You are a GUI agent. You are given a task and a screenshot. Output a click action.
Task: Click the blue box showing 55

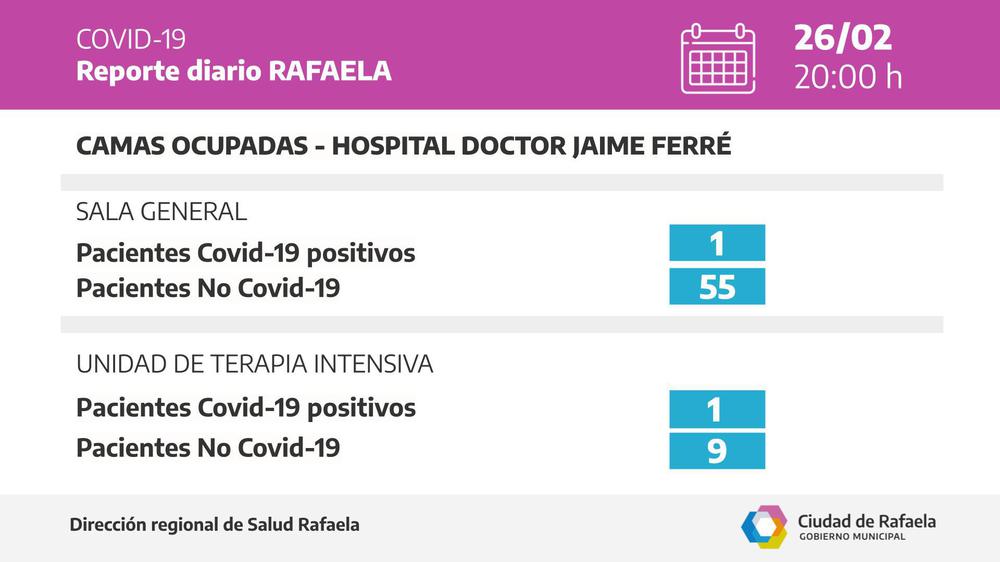click(717, 286)
